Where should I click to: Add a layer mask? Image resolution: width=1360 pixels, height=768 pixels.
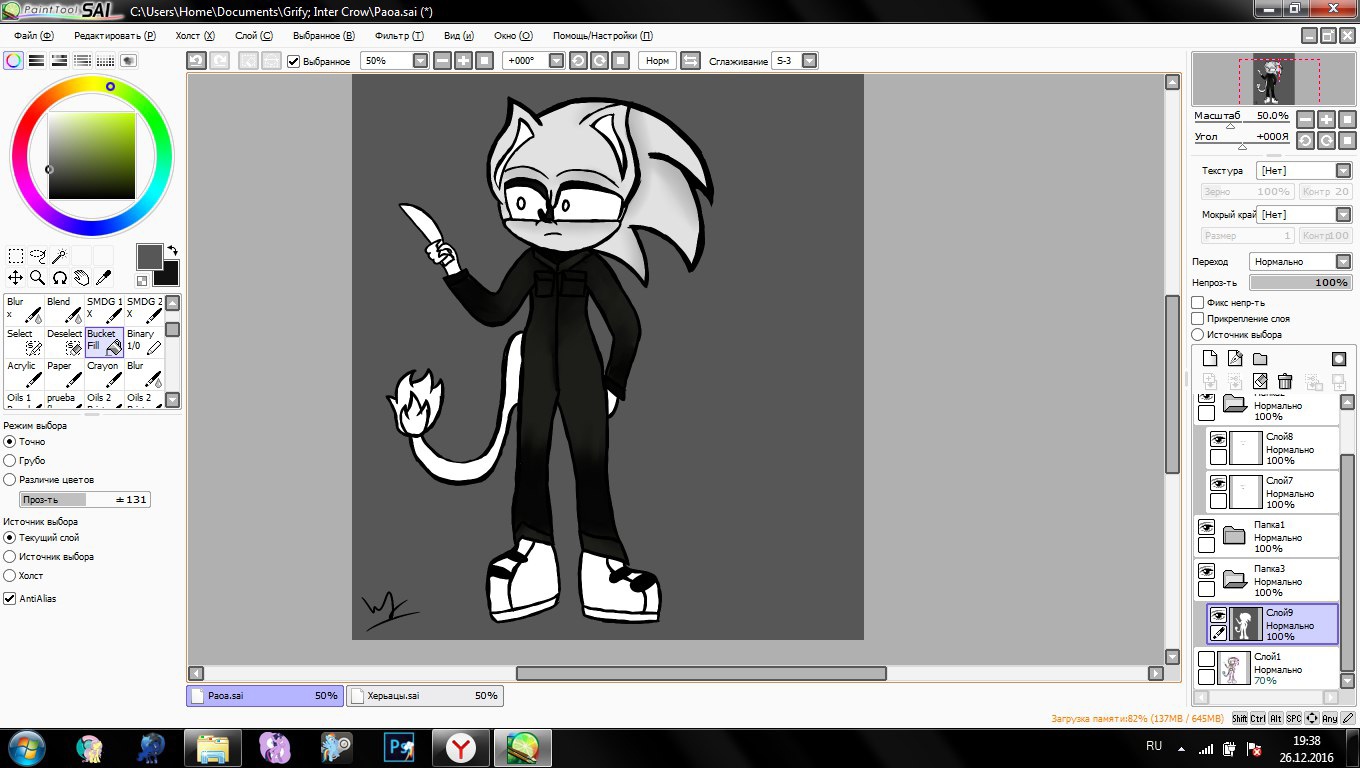click(x=1339, y=359)
